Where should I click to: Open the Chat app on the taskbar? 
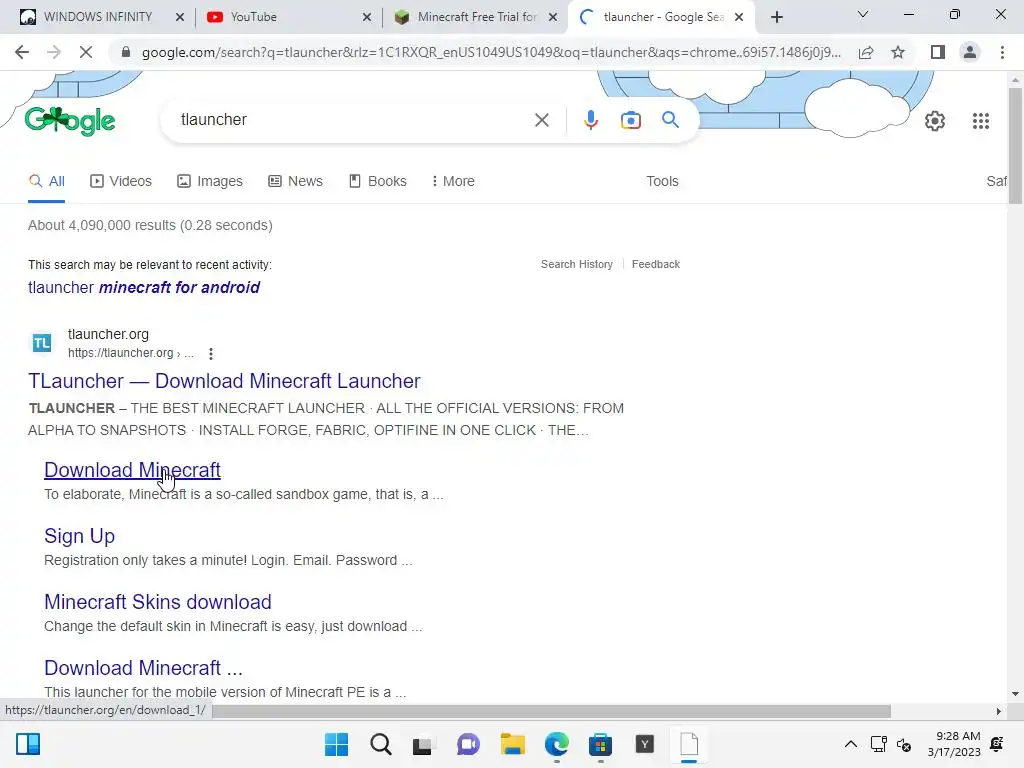tap(468, 744)
